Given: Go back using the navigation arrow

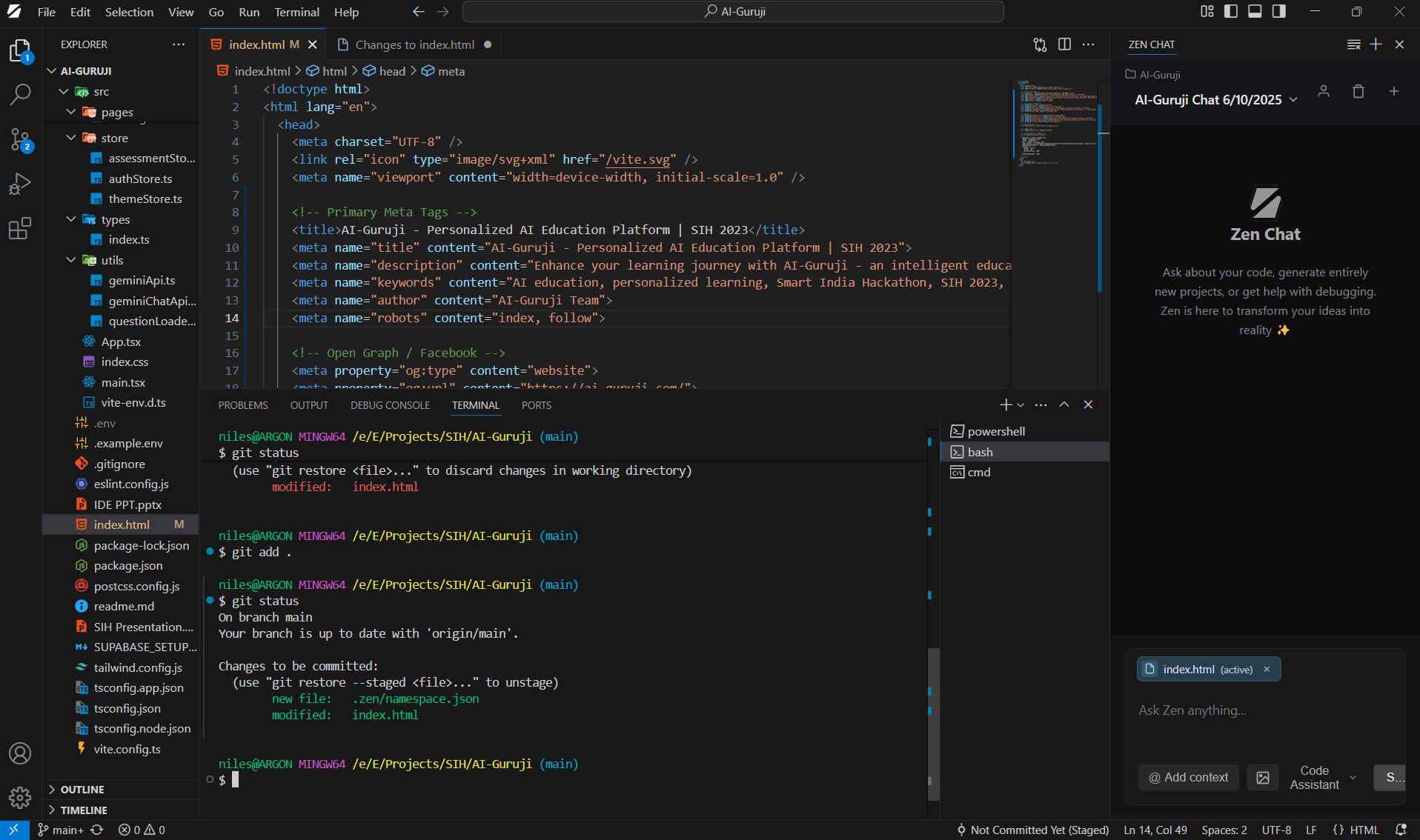Looking at the screenshot, I should click(419, 11).
